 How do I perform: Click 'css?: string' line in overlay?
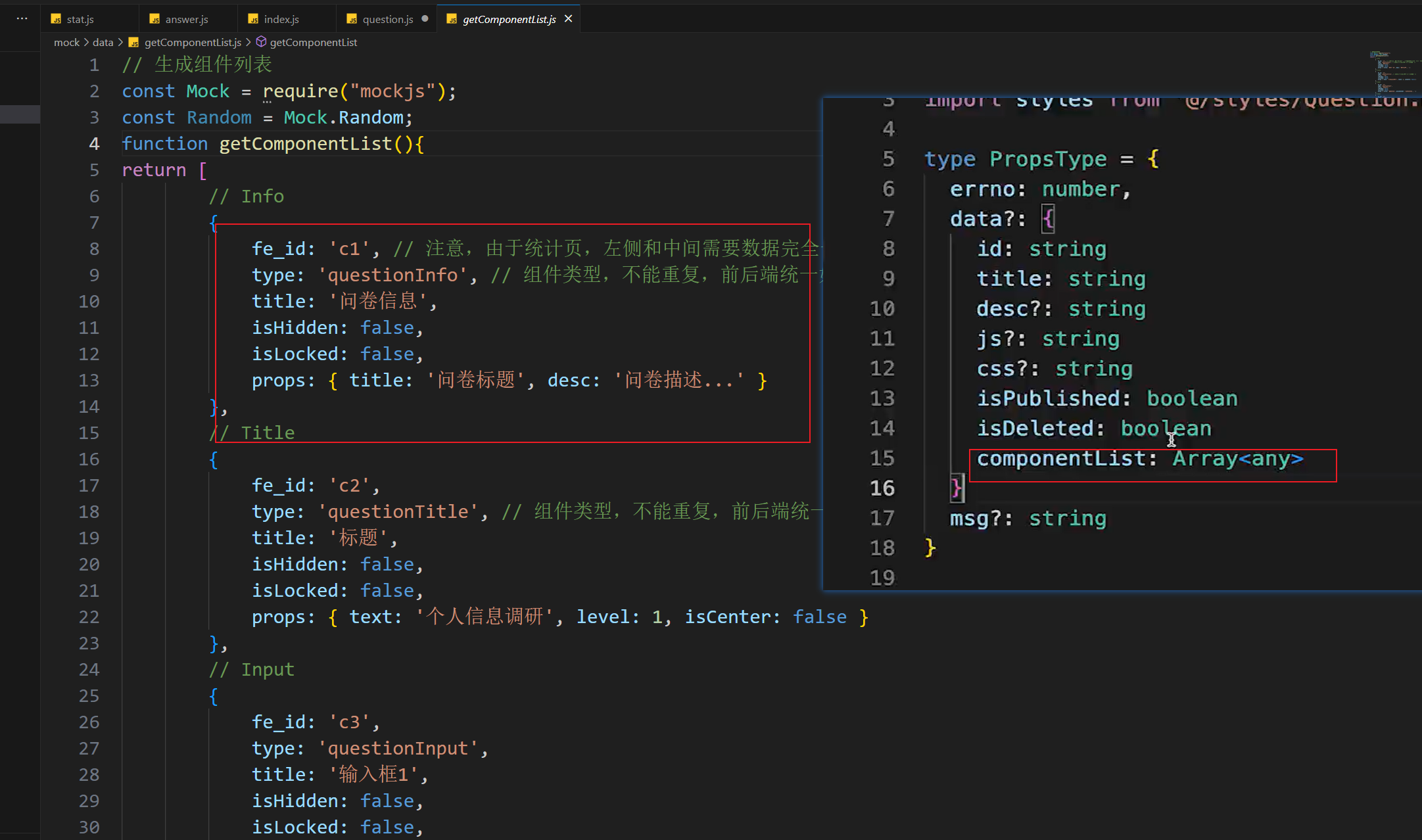tap(1055, 369)
